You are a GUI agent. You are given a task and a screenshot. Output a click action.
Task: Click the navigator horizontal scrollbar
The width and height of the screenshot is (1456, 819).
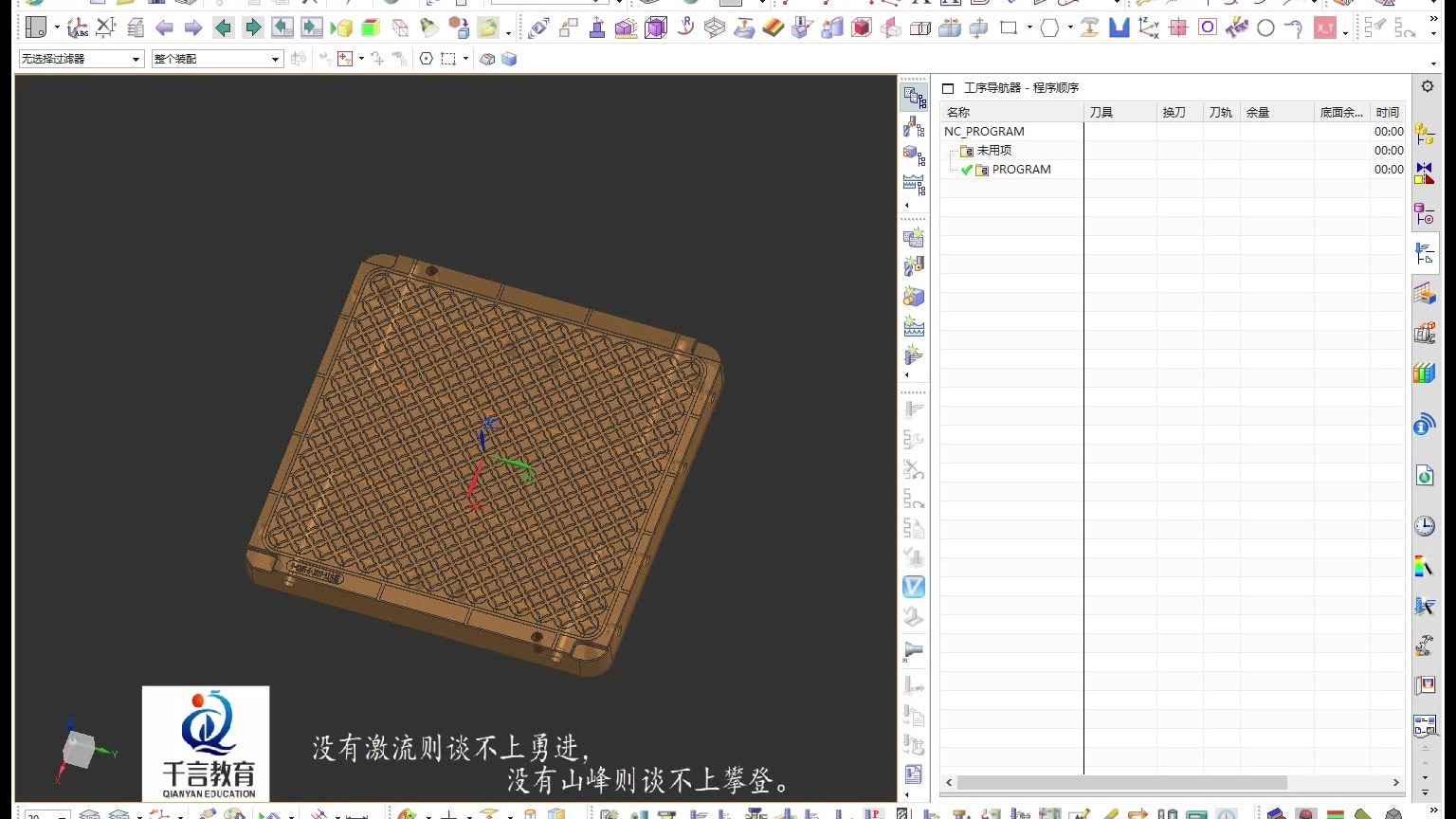[1122, 783]
